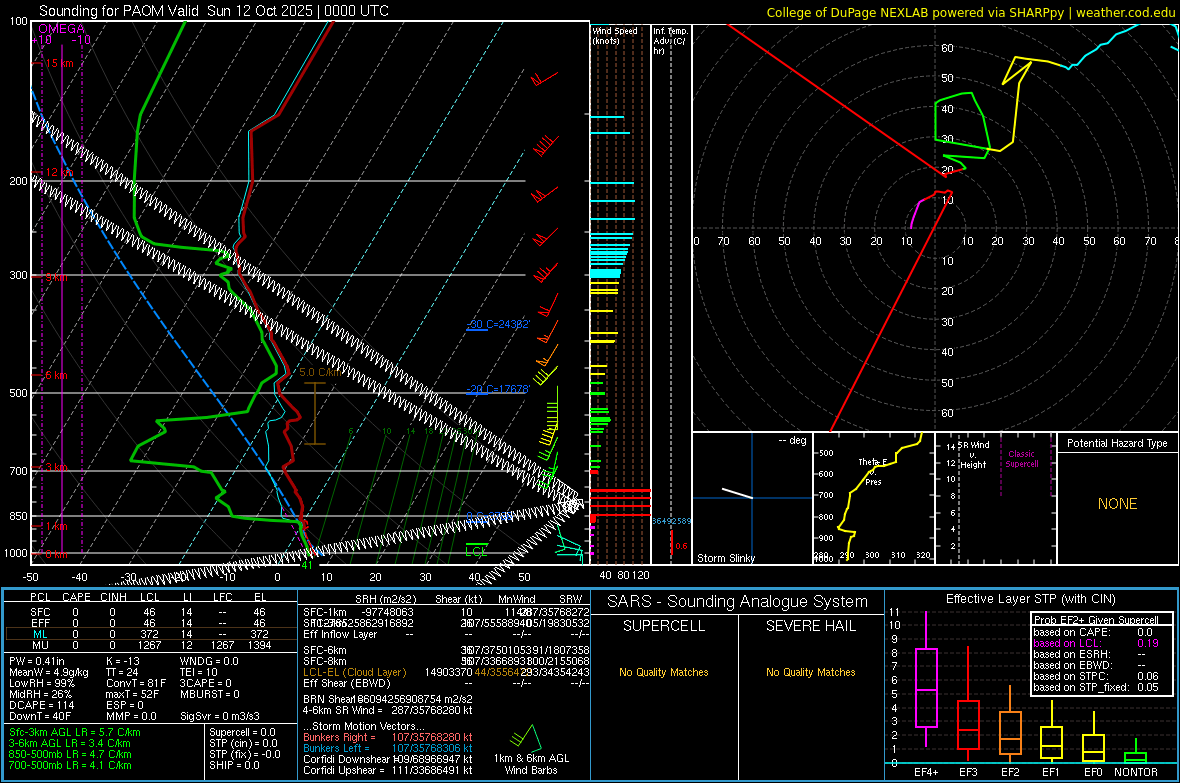1180x783 pixels.
Task: Click the '15 km' height marker
Action: pos(59,63)
